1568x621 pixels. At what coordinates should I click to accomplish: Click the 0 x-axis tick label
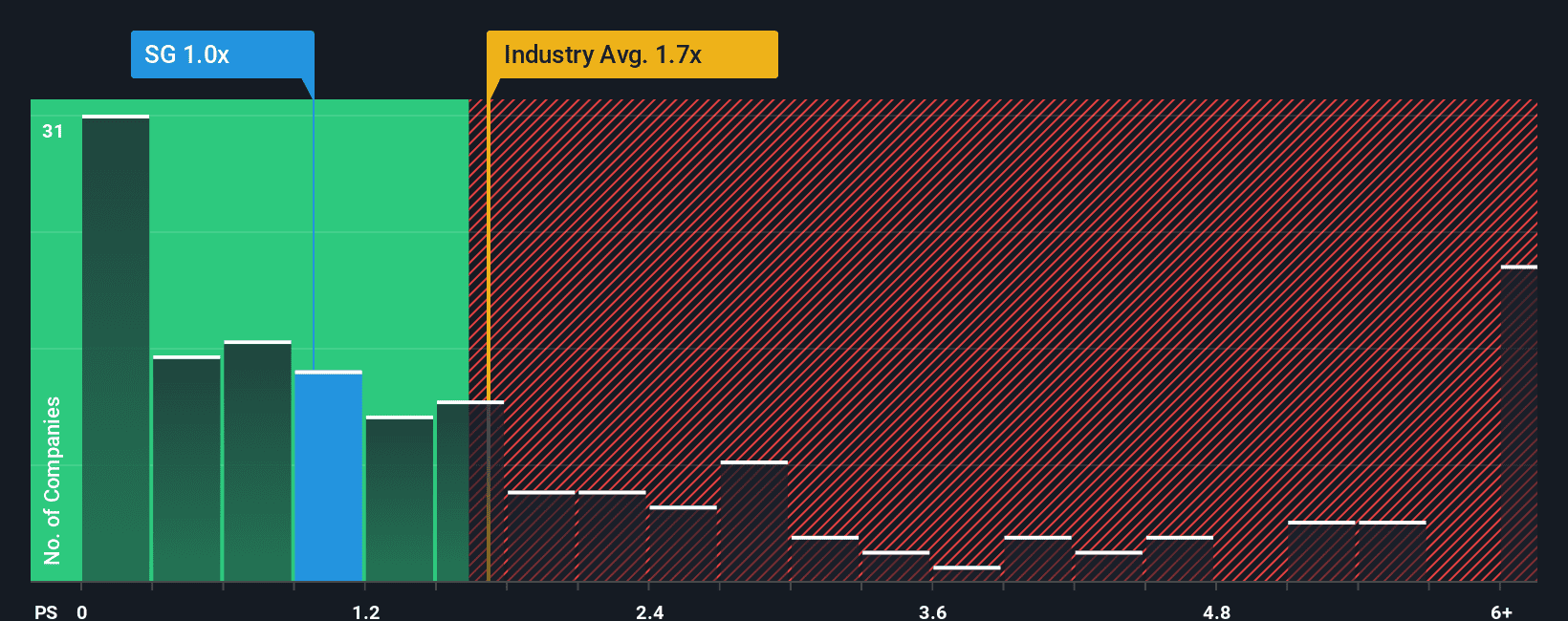82,611
